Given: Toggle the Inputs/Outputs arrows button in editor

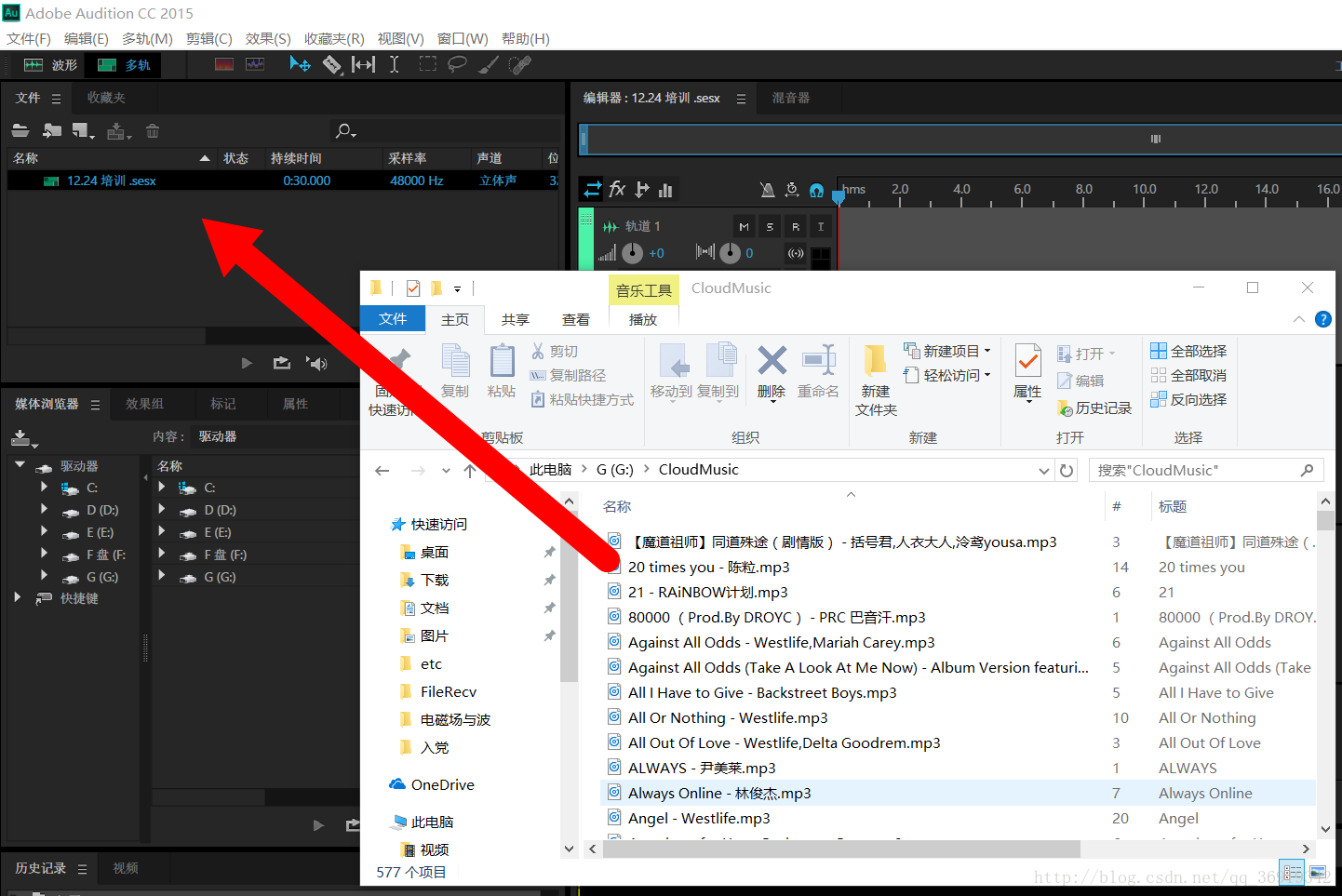Looking at the screenshot, I should 592,190.
